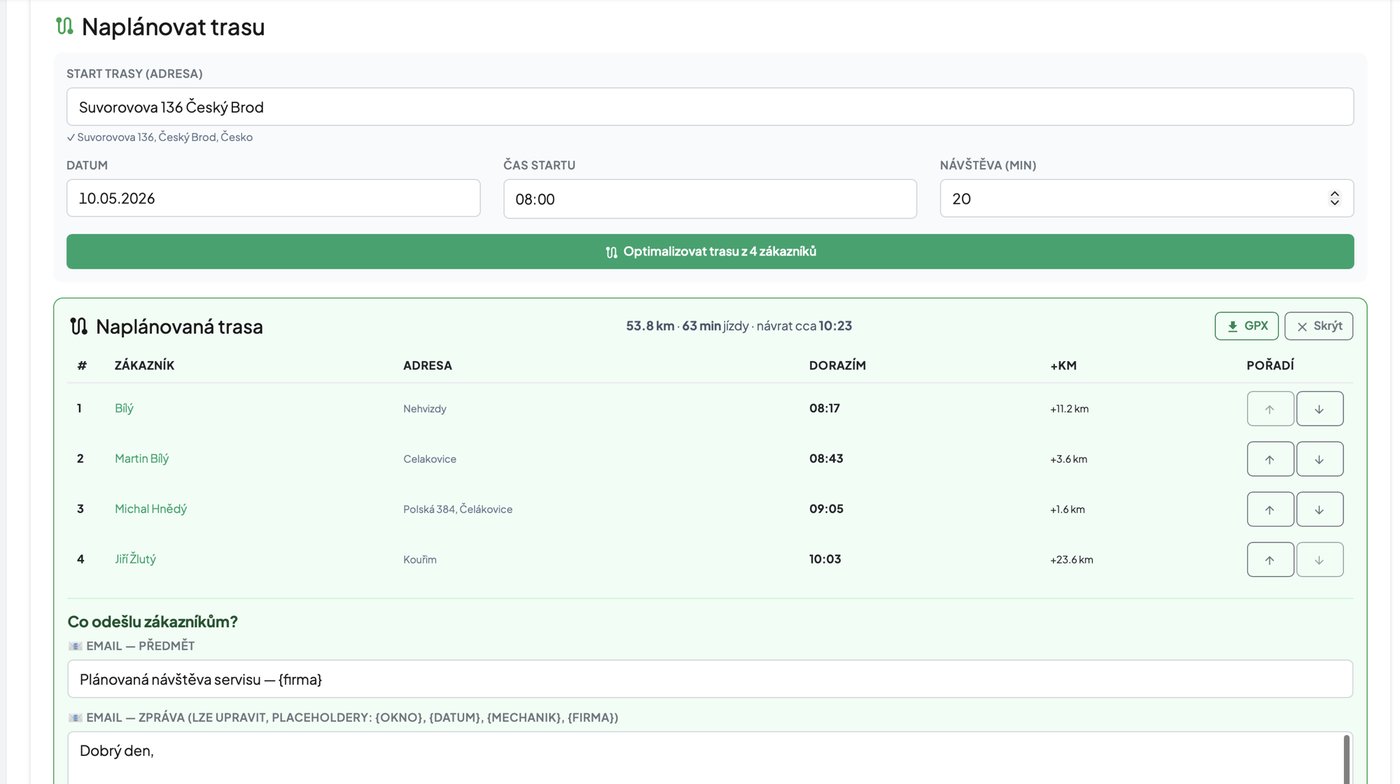
Task: Click into the email message text area
Action: [705, 758]
